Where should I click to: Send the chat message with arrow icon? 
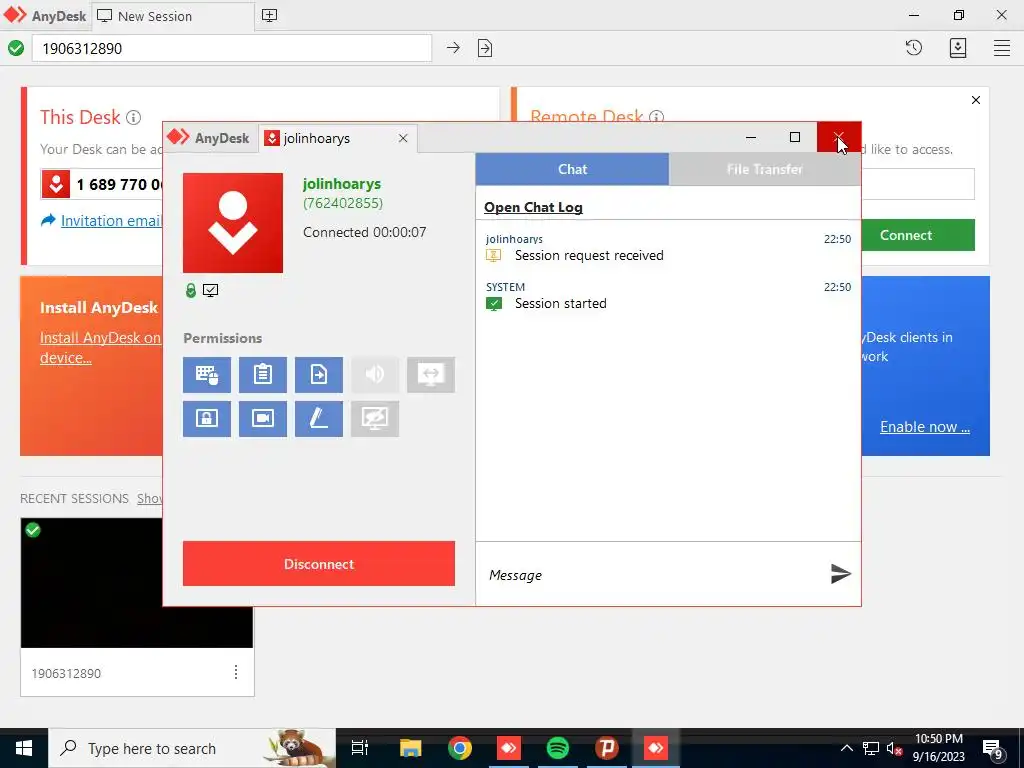(840, 574)
